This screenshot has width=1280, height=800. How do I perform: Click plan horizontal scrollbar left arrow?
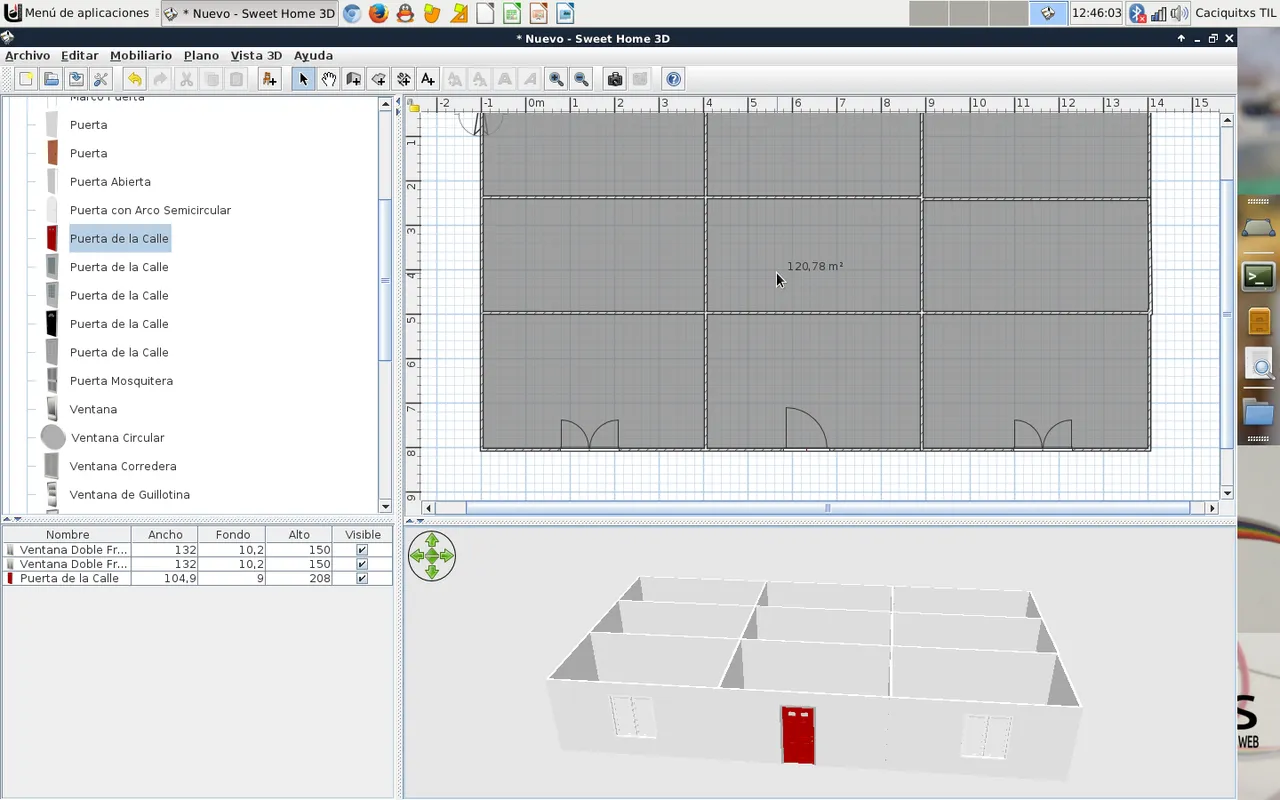[x=428, y=508]
